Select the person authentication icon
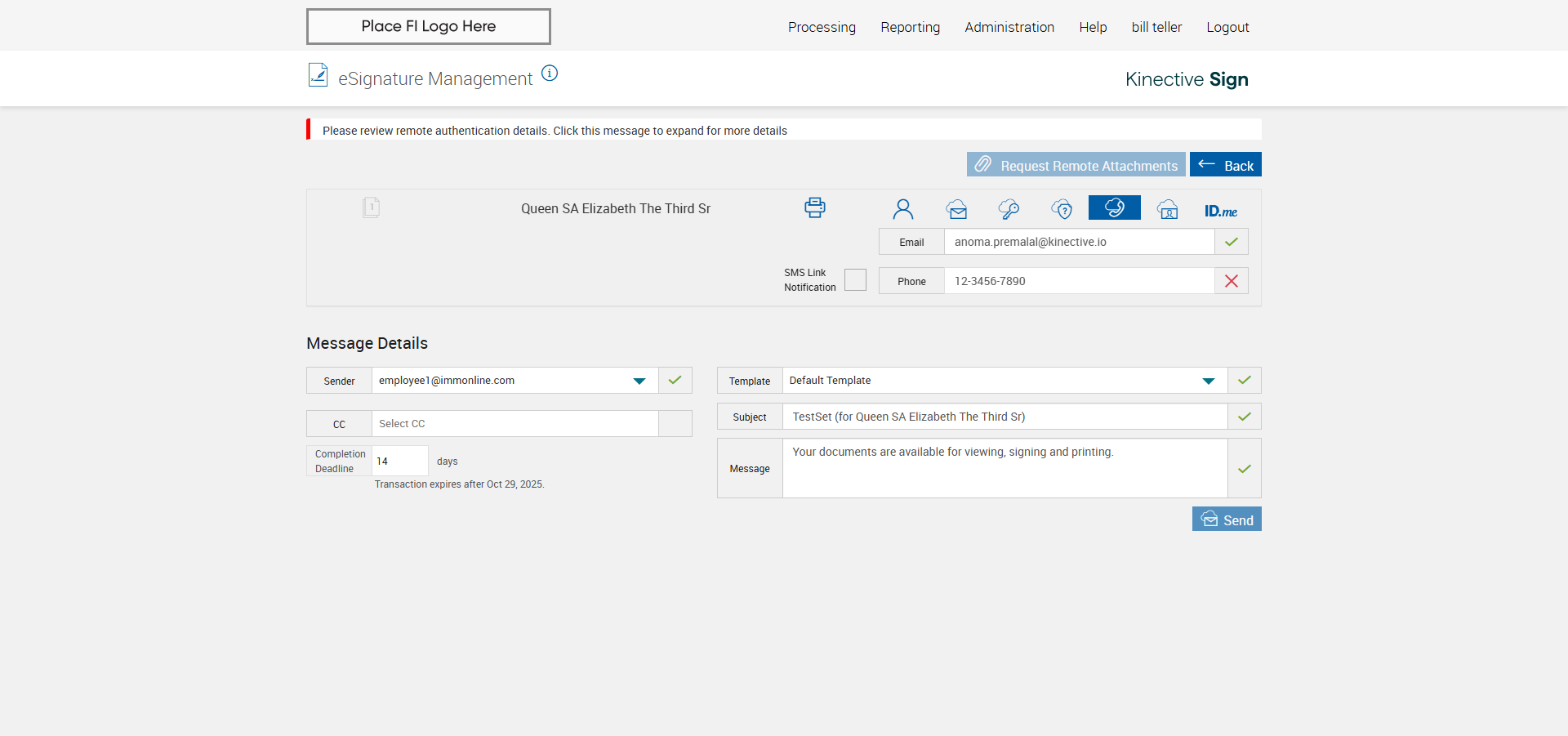 point(902,210)
